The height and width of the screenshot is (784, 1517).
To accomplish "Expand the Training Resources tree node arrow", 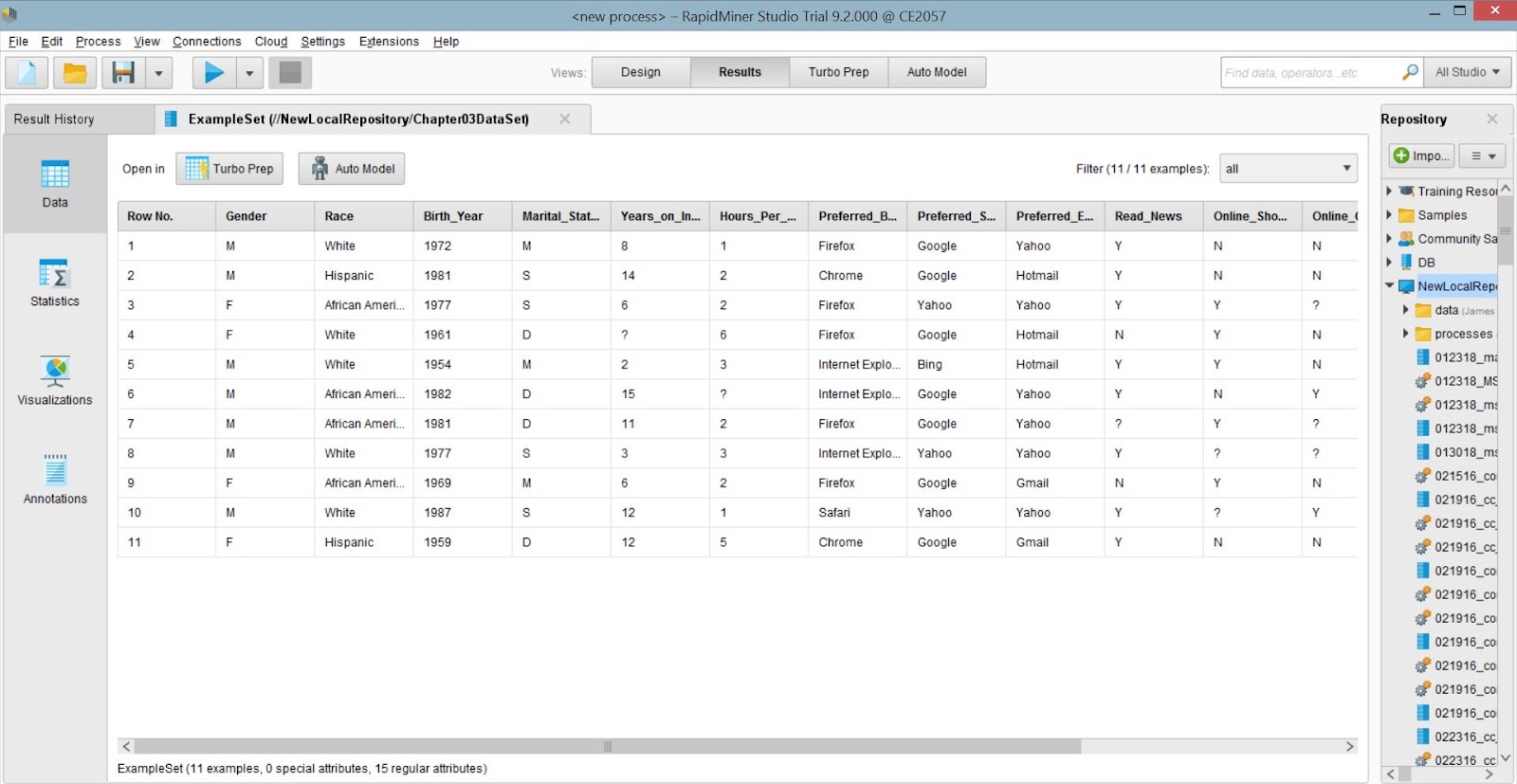I will [x=1389, y=191].
